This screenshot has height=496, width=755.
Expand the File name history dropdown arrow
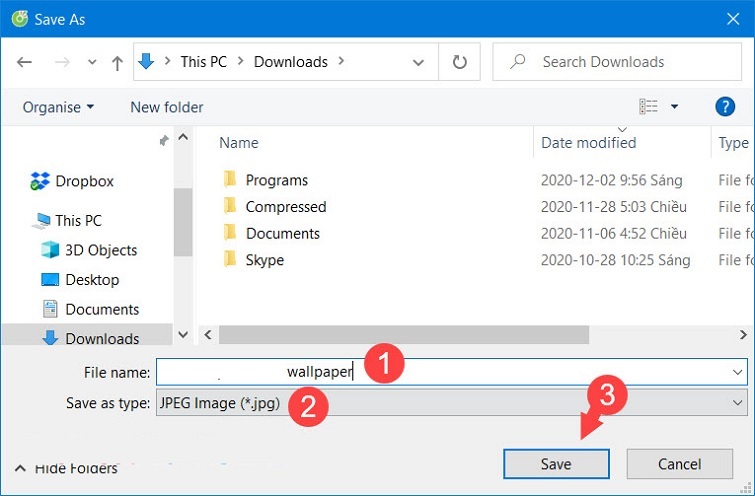click(x=738, y=372)
